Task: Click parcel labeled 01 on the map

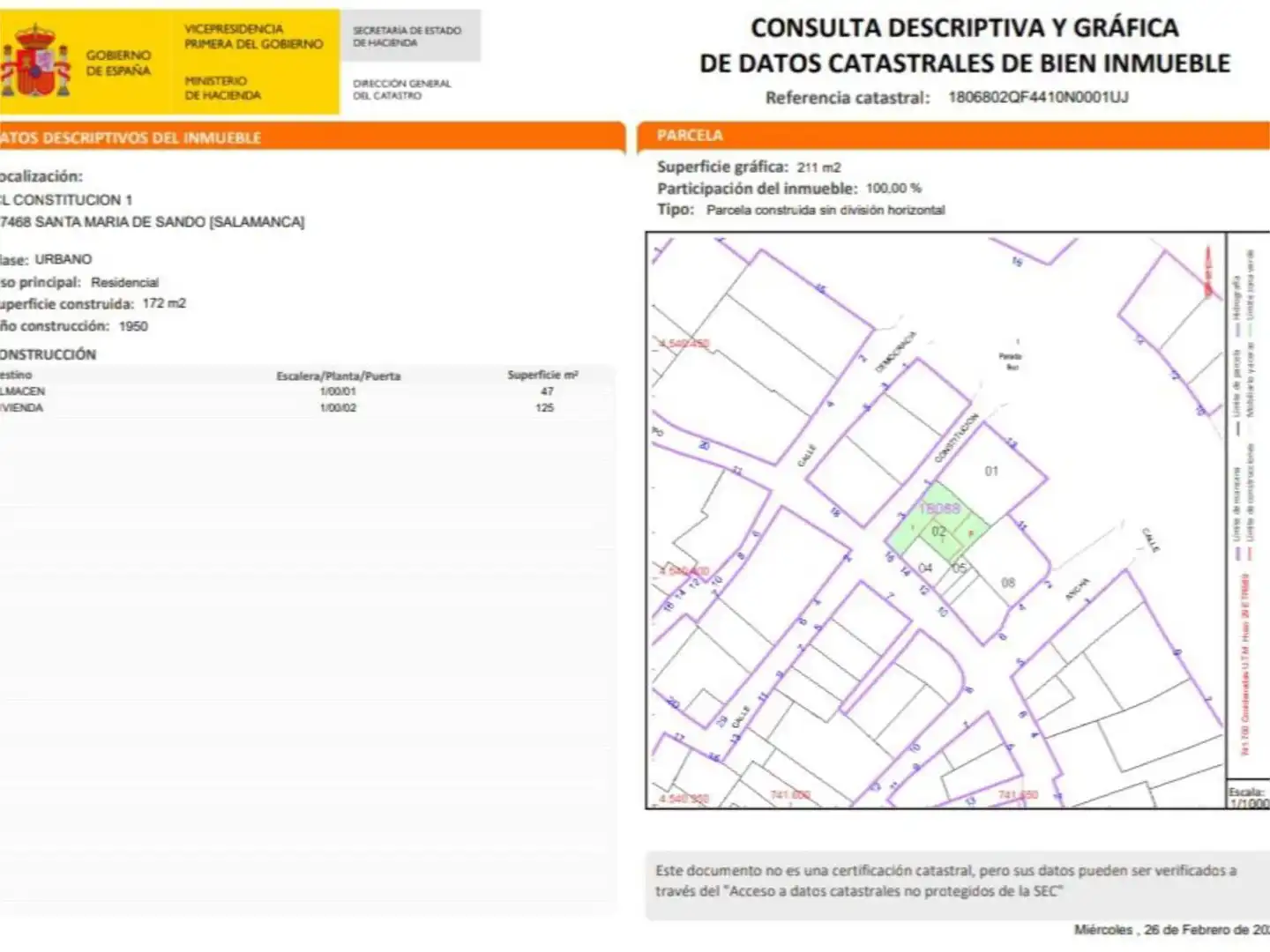Action: point(991,472)
